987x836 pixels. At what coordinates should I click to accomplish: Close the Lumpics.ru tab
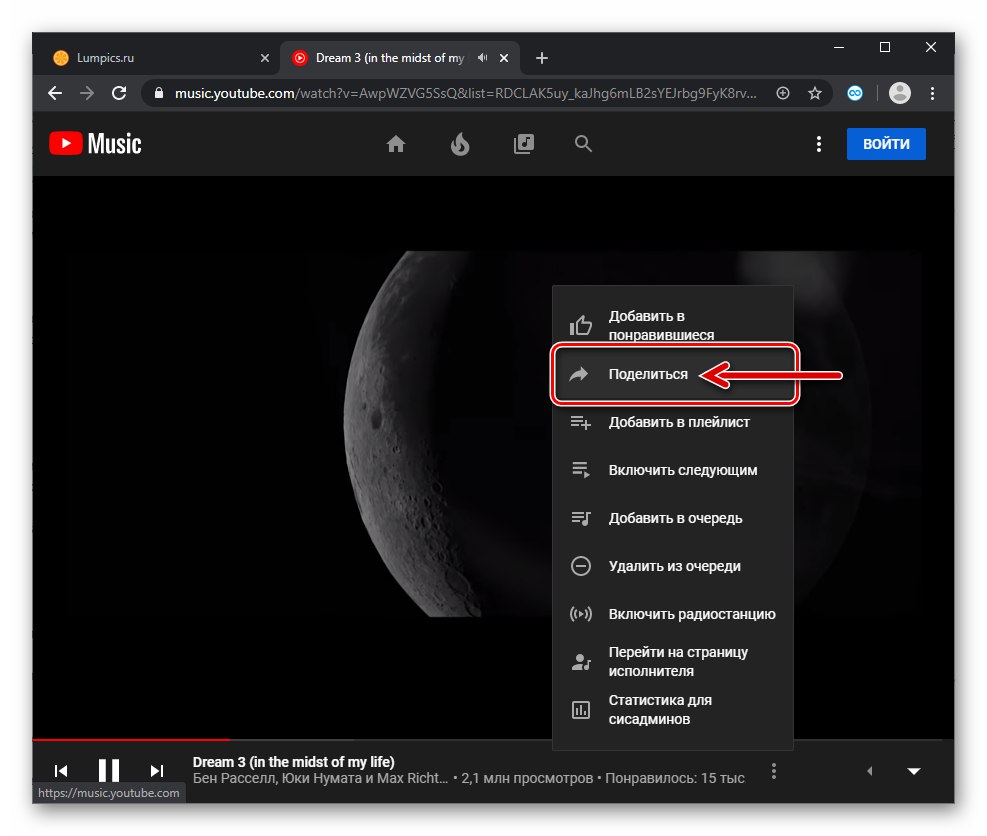point(265,58)
